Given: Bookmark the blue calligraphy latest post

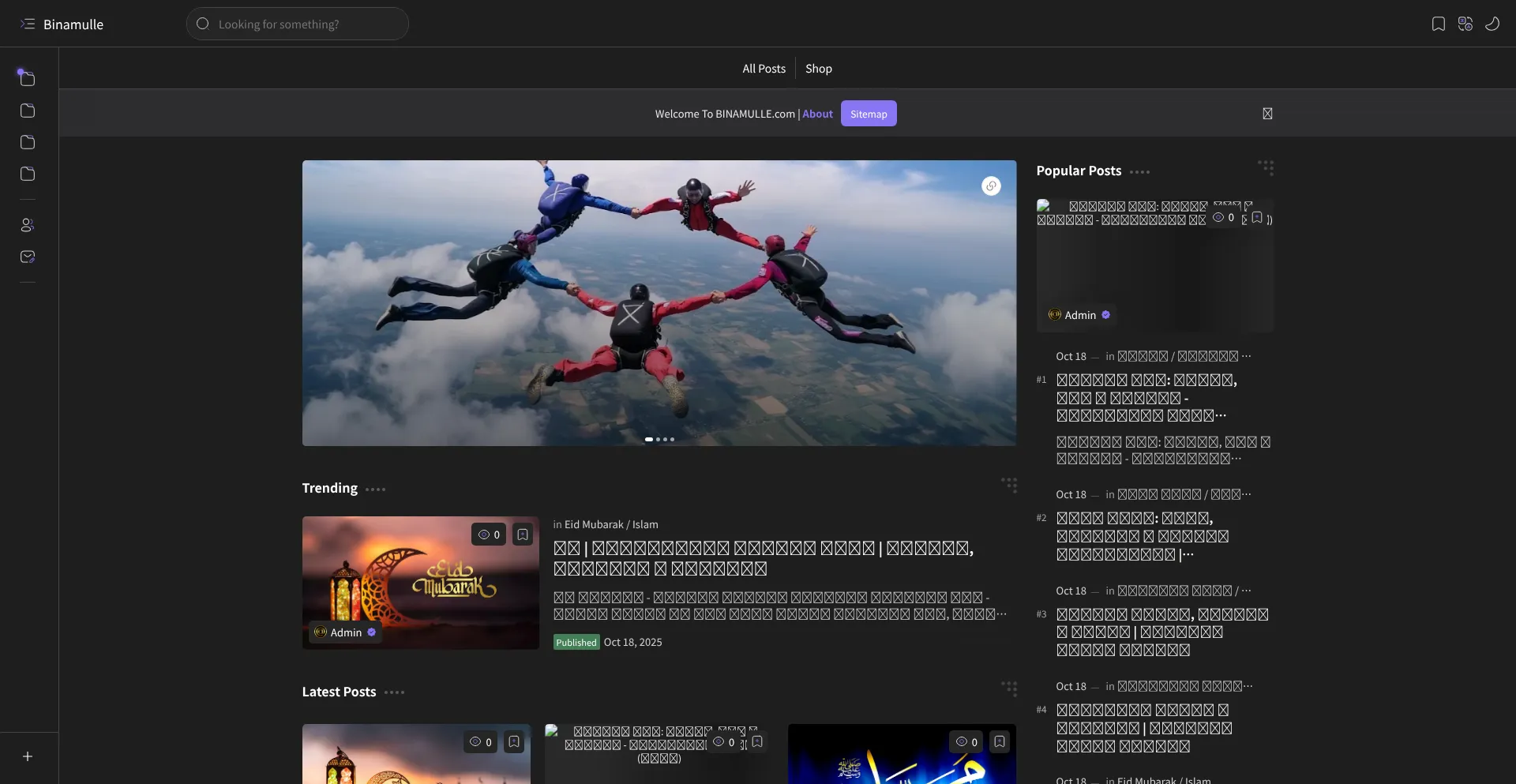Looking at the screenshot, I should pyautogui.click(x=1000, y=742).
